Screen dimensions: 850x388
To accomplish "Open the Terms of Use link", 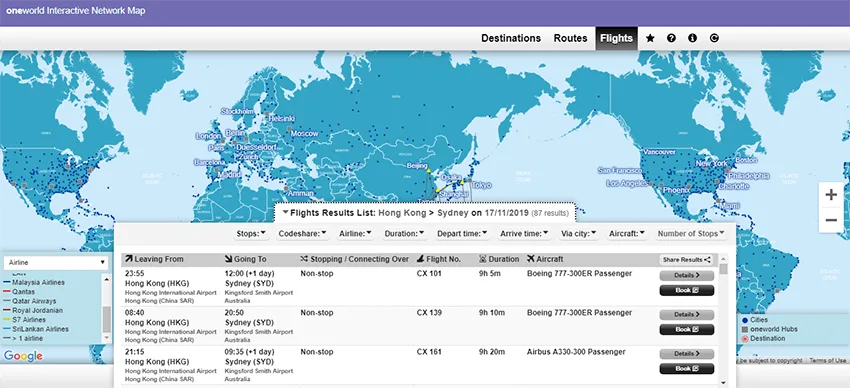I will (827, 360).
